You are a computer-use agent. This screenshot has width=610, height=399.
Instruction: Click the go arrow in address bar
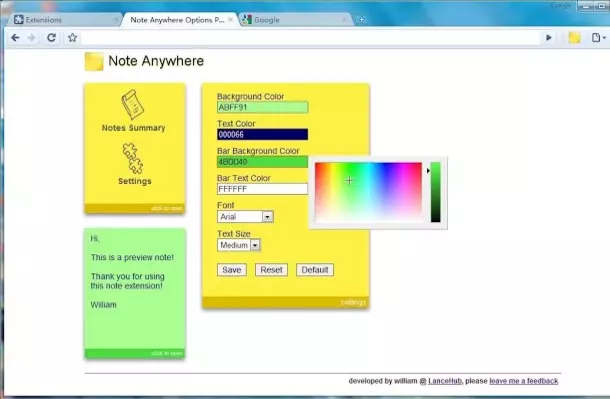549,38
